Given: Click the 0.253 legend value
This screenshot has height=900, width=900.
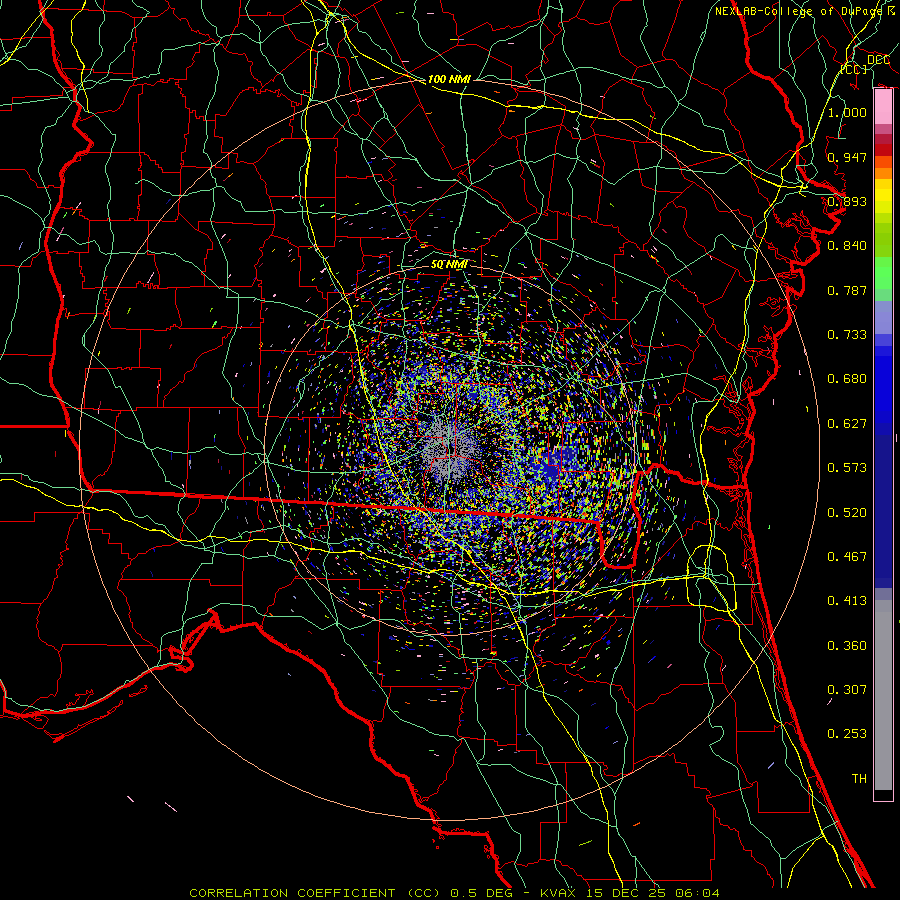Looking at the screenshot, I should pyautogui.click(x=847, y=734).
